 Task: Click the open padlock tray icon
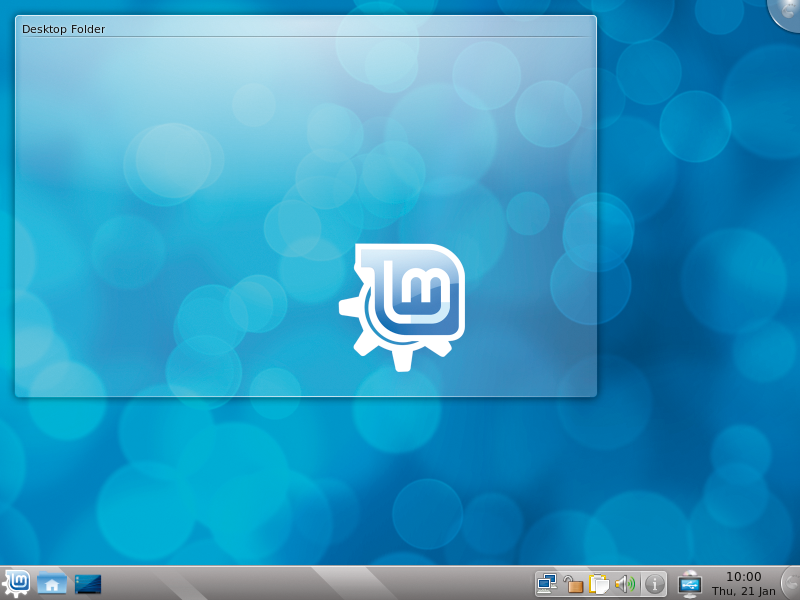pyautogui.click(x=573, y=584)
